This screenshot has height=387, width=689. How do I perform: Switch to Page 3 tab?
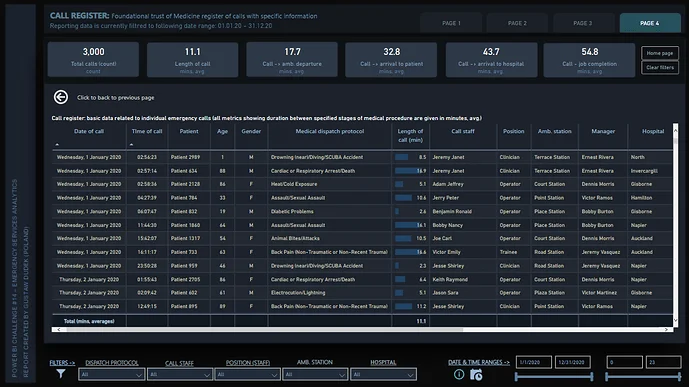tap(583, 23)
